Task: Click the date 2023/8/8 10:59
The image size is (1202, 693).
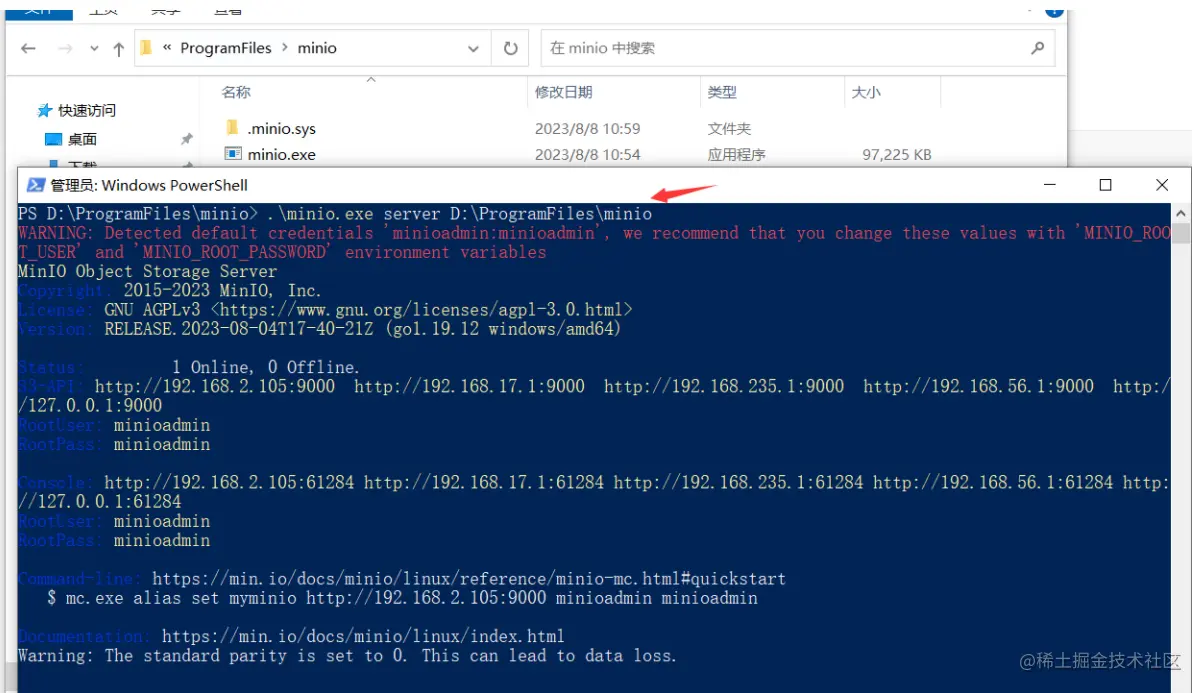Action: pos(587,129)
